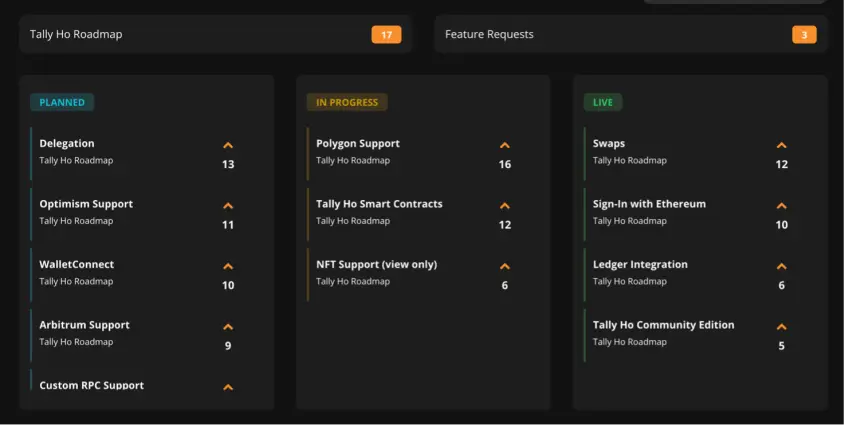
Task: Click the Optimism Support vote count 11
Action: point(228,225)
